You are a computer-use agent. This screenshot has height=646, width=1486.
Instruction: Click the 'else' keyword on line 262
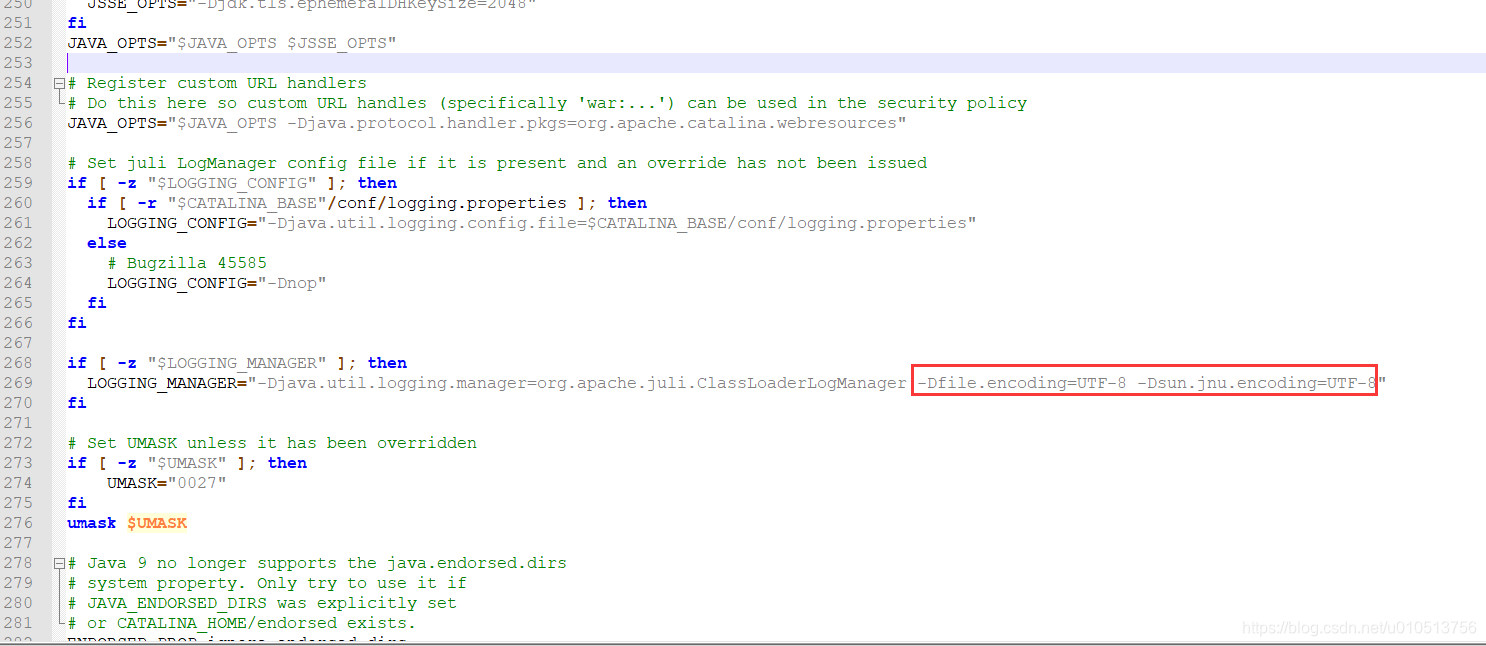pyautogui.click(x=107, y=243)
